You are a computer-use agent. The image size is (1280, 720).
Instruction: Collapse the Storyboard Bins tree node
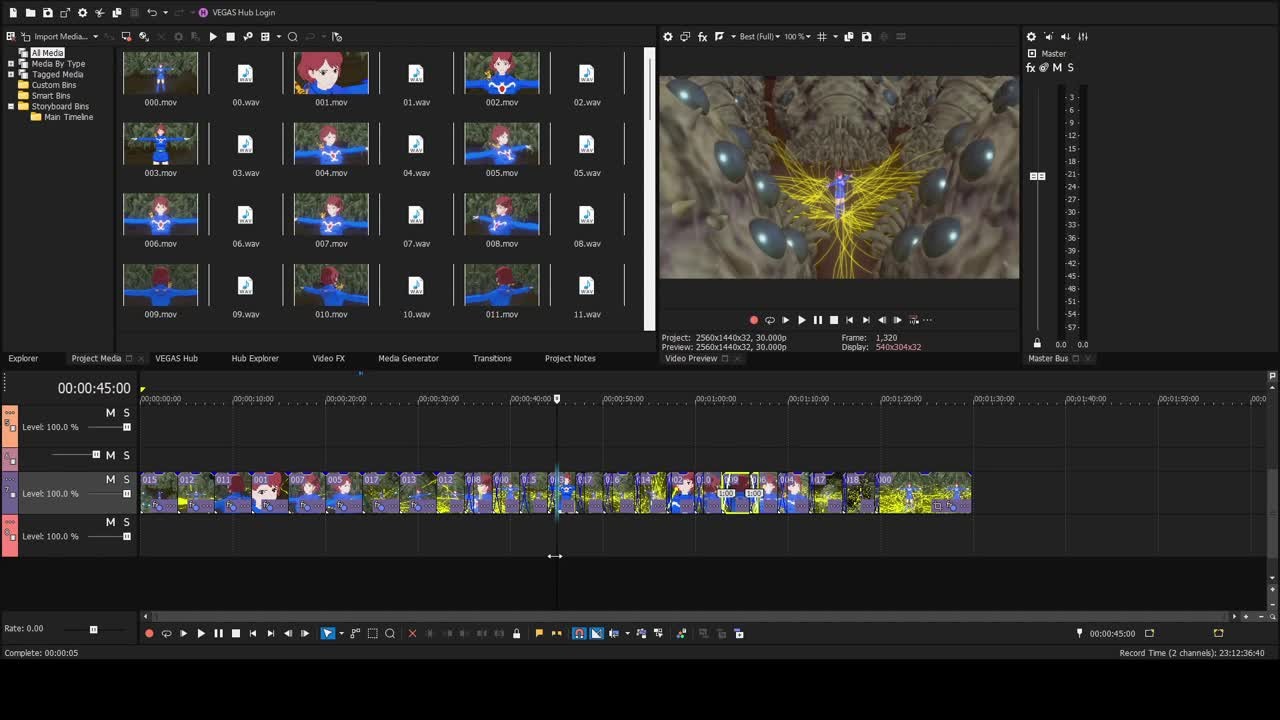click(11, 106)
